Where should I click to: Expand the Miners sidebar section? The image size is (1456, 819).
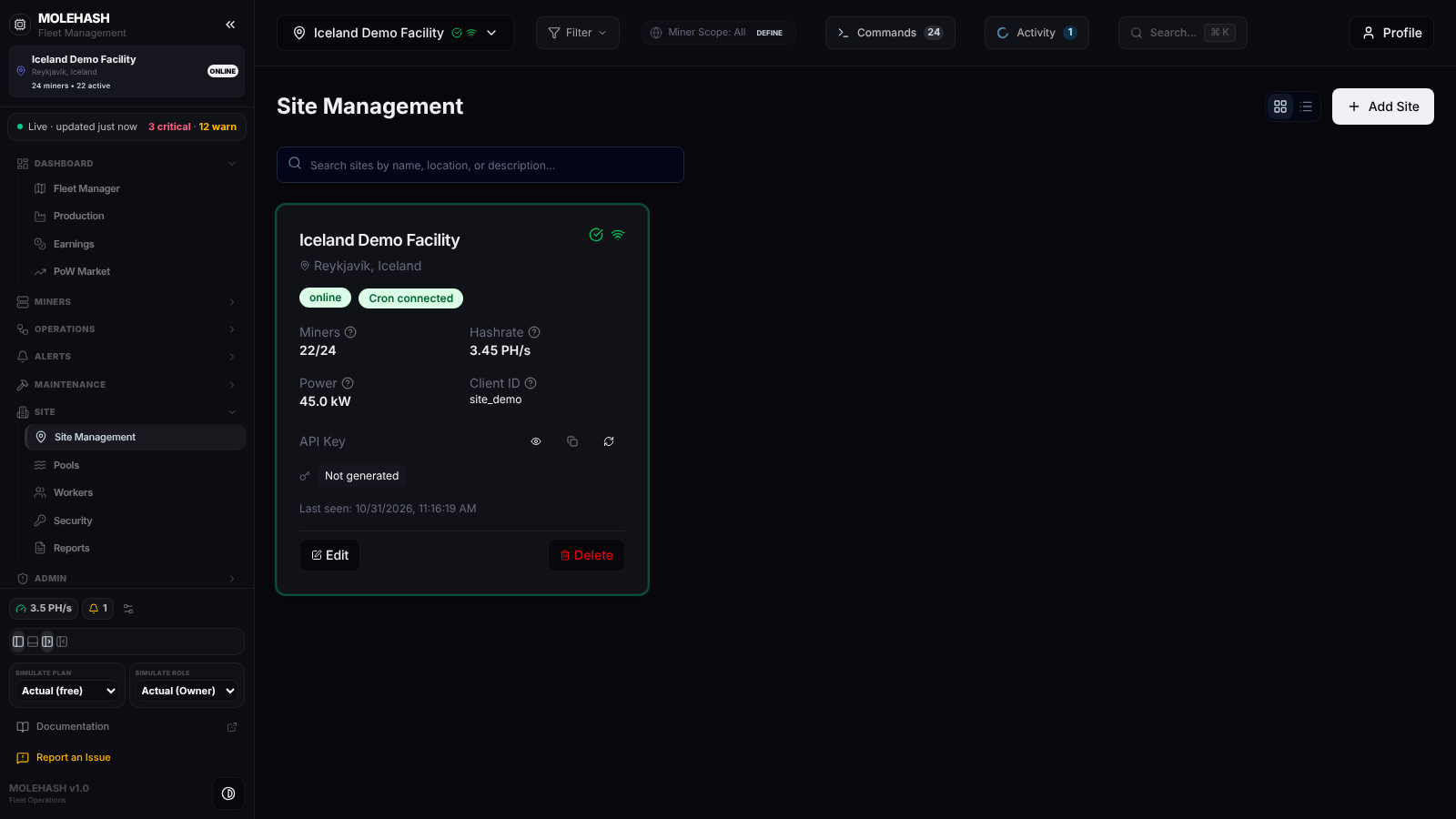tap(126, 302)
